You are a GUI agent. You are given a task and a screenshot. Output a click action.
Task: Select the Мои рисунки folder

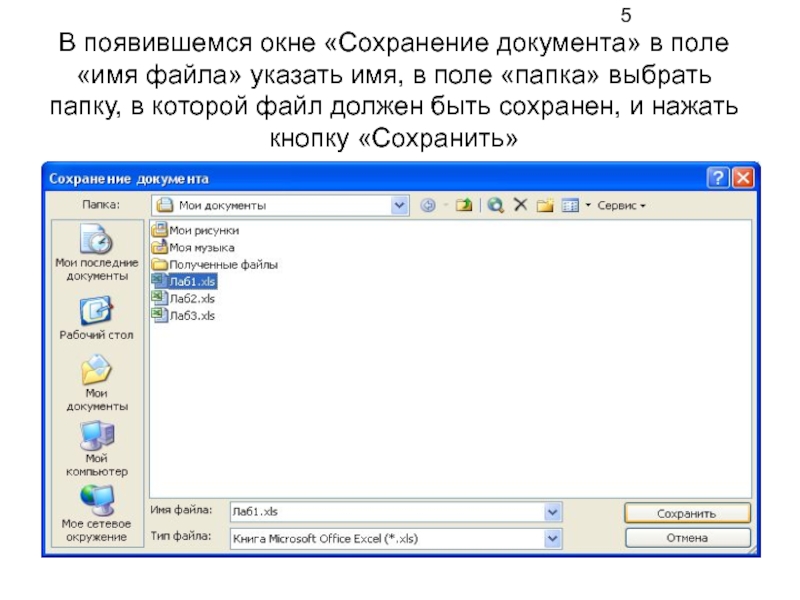click(x=196, y=230)
